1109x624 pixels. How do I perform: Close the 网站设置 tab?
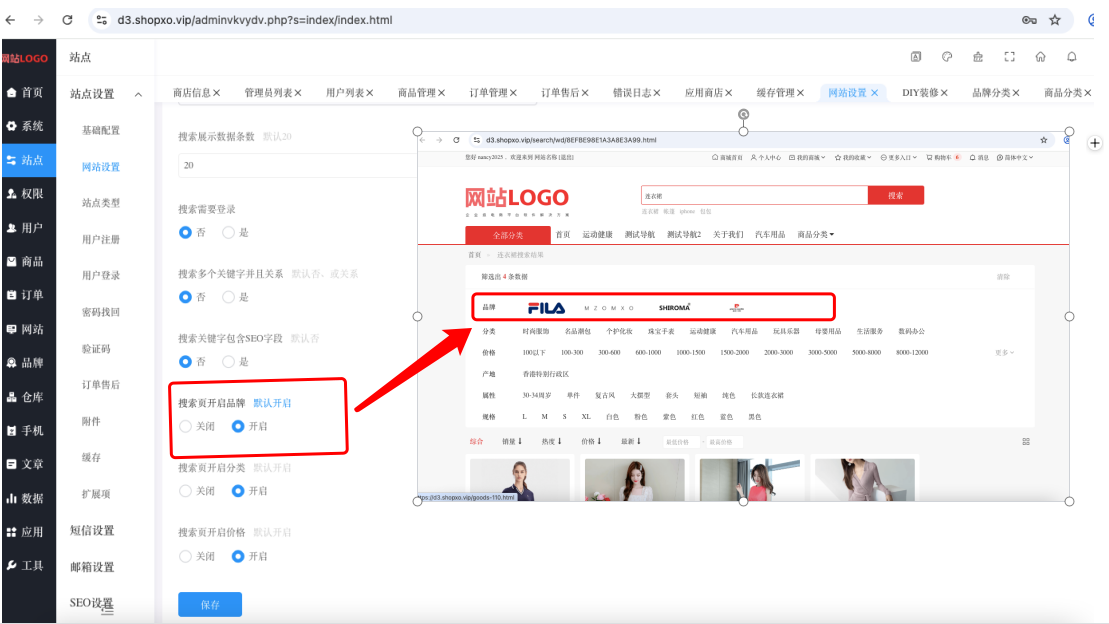point(875,93)
